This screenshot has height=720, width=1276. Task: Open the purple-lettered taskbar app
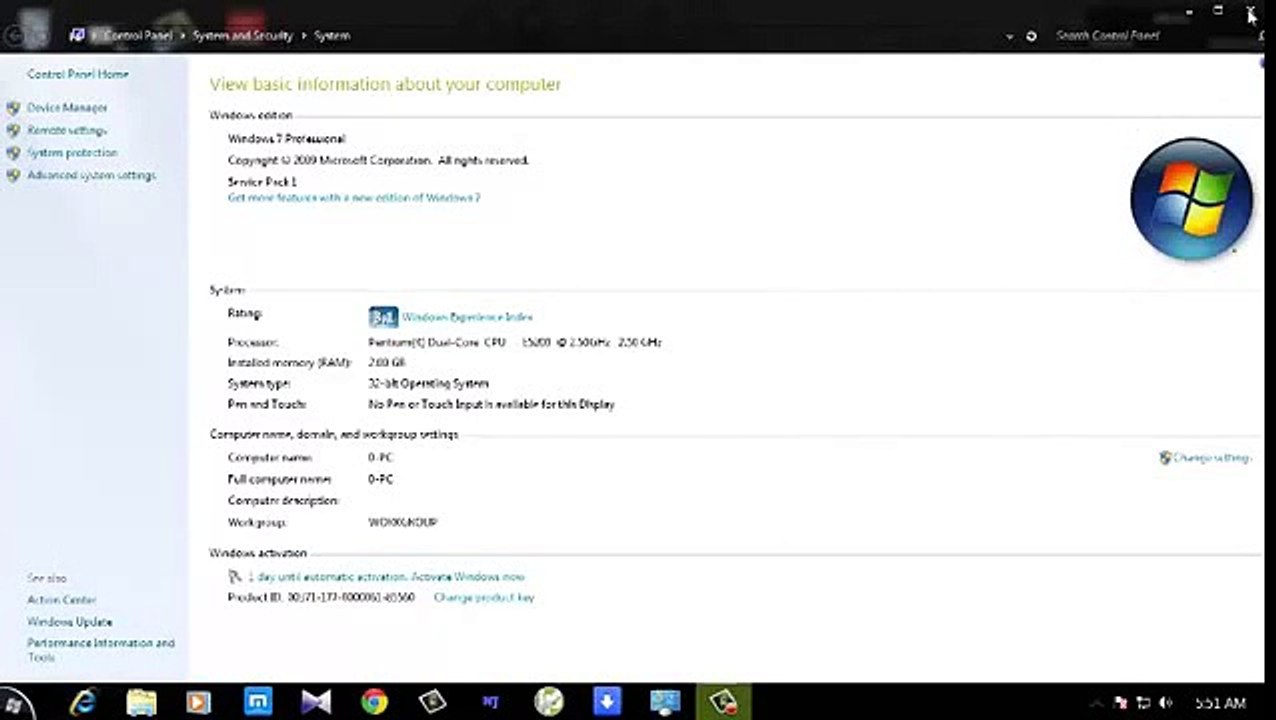click(x=491, y=703)
